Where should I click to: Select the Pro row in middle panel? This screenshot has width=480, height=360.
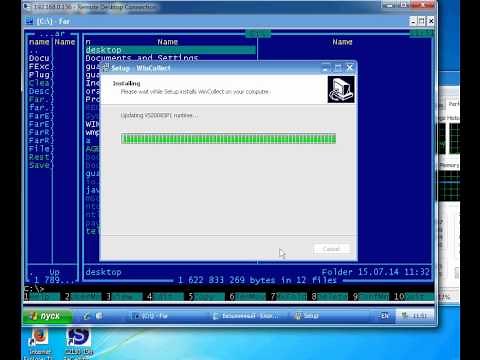pyautogui.click(x=92, y=99)
